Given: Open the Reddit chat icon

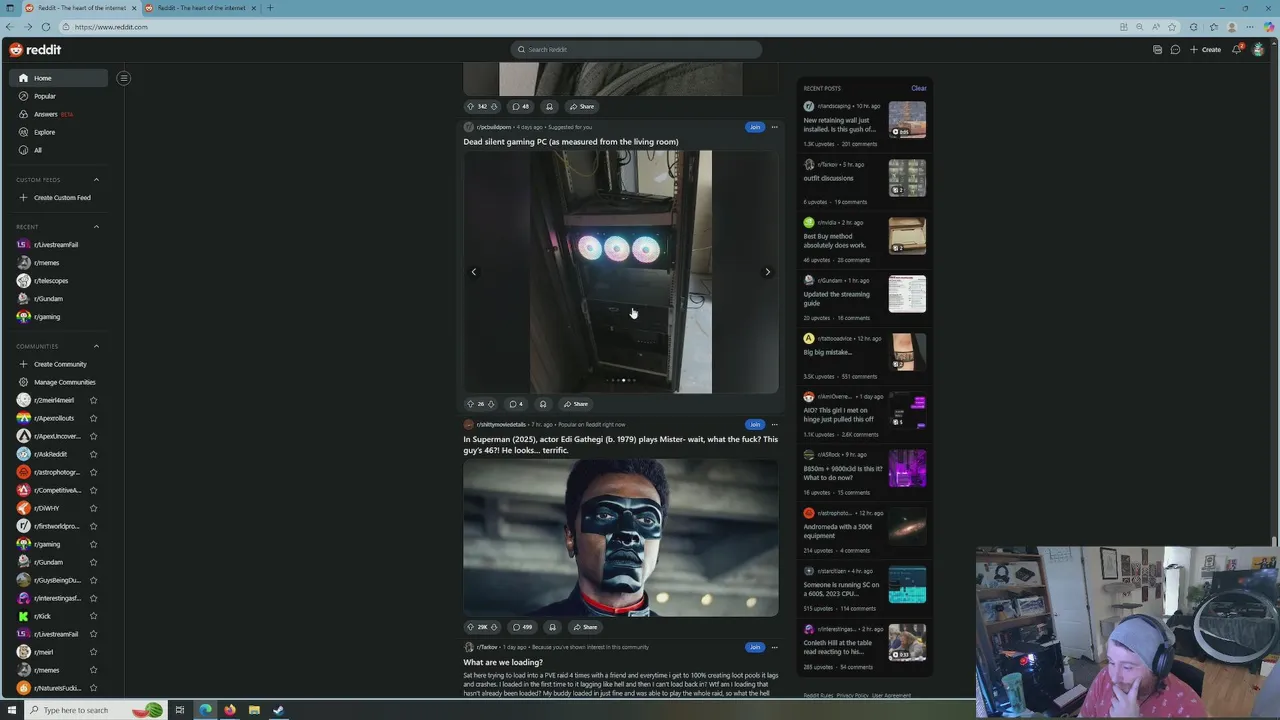Looking at the screenshot, I should tap(1175, 49).
